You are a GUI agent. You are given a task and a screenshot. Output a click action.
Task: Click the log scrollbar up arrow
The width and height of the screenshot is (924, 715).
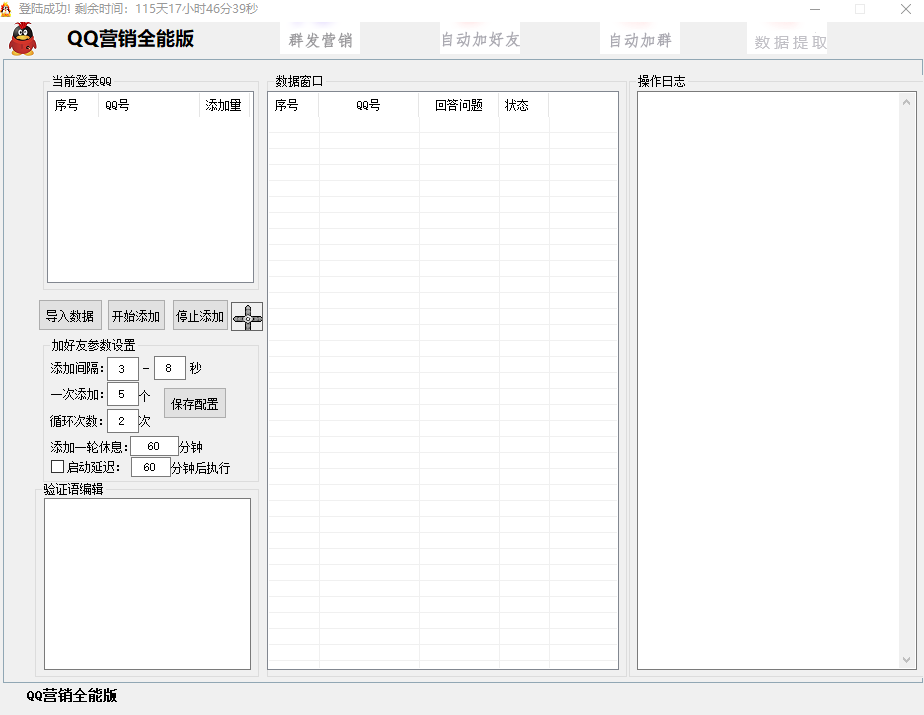point(907,100)
